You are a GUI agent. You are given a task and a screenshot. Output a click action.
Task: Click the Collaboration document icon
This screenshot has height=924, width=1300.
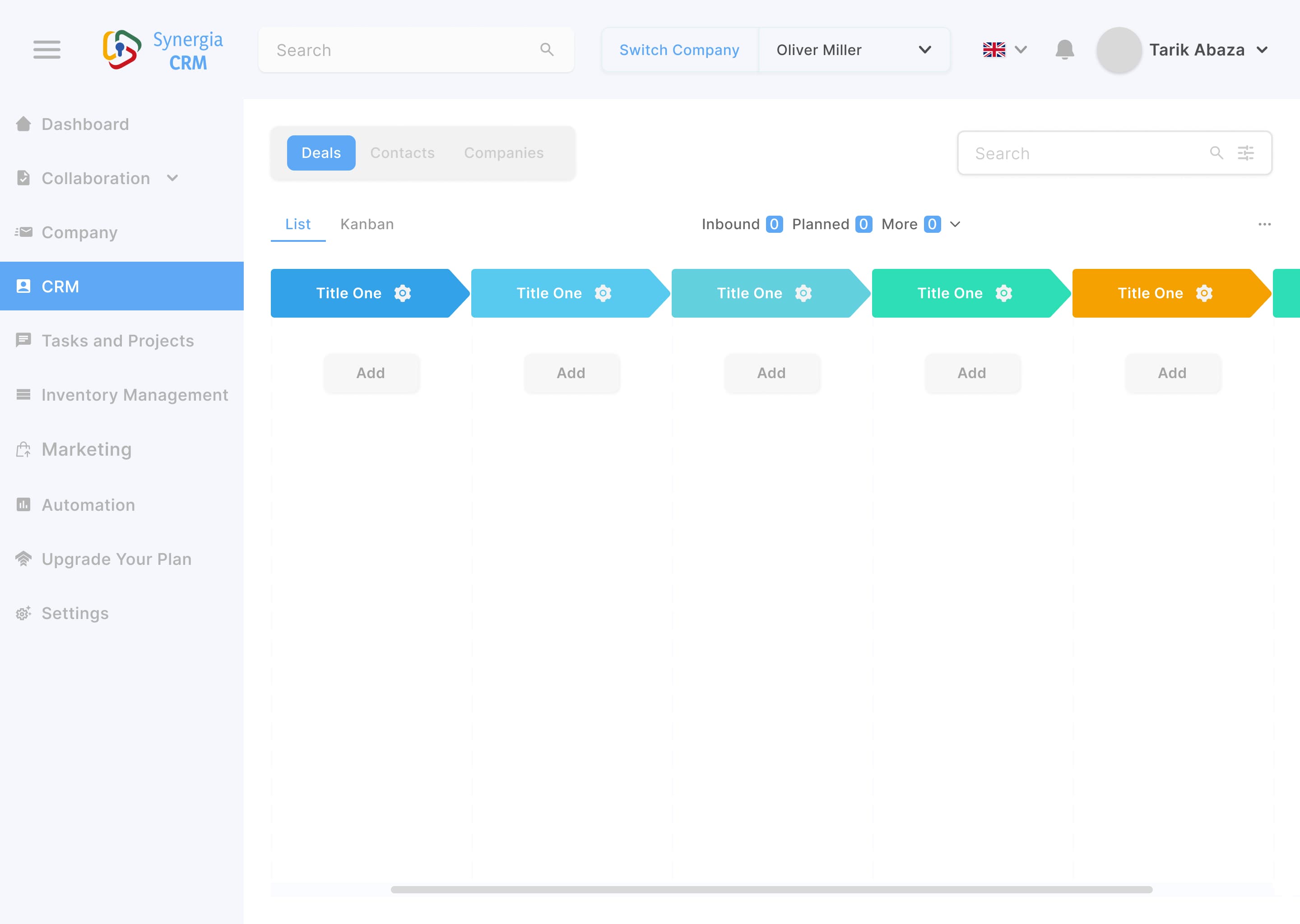[x=23, y=178]
